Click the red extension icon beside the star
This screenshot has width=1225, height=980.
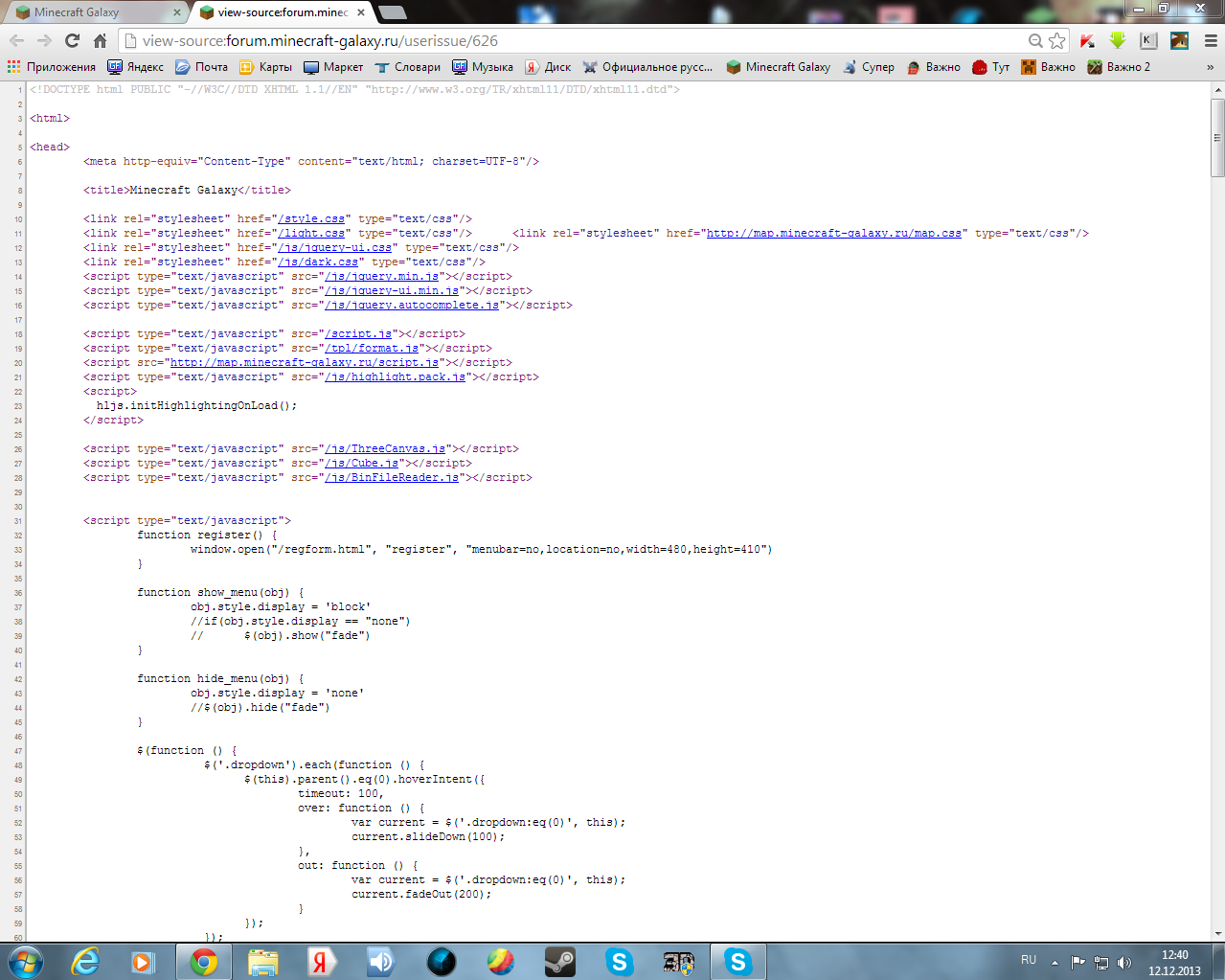[x=1087, y=40]
